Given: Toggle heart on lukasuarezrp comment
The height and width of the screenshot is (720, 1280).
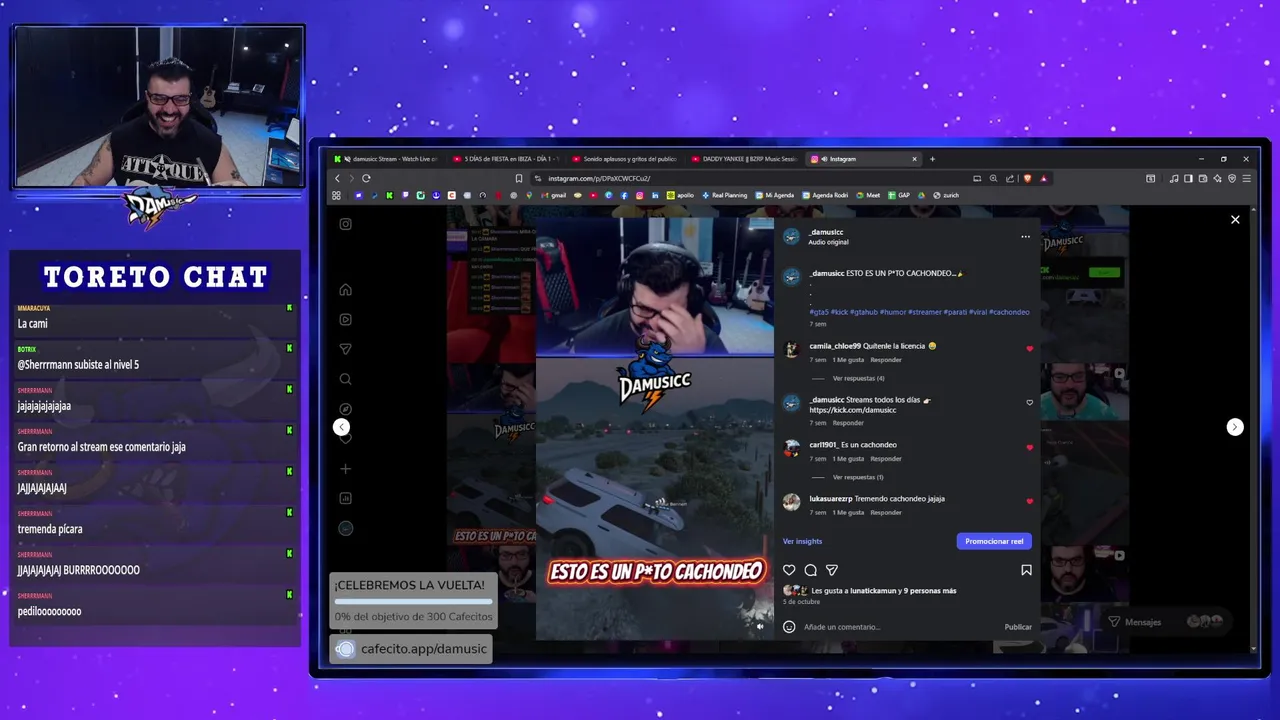Looking at the screenshot, I should click(1029, 502).
